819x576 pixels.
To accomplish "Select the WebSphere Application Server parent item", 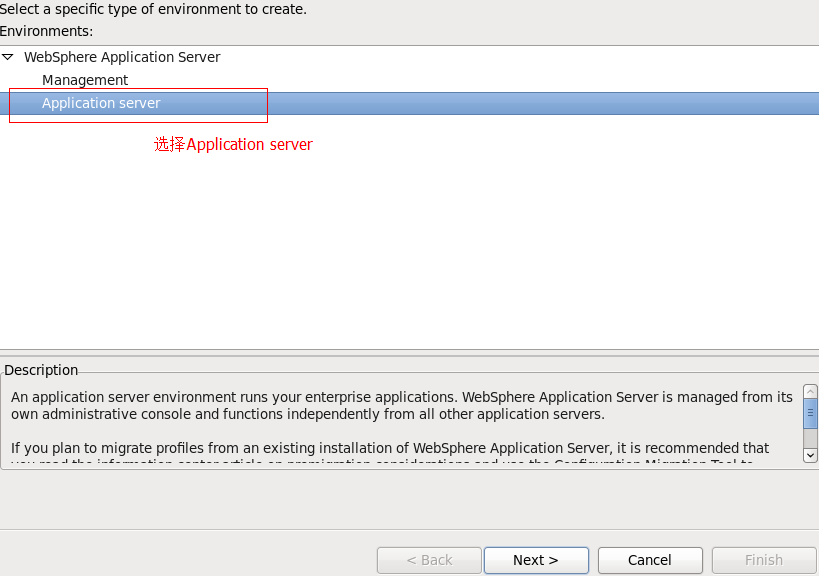I will tap(122, 58).
